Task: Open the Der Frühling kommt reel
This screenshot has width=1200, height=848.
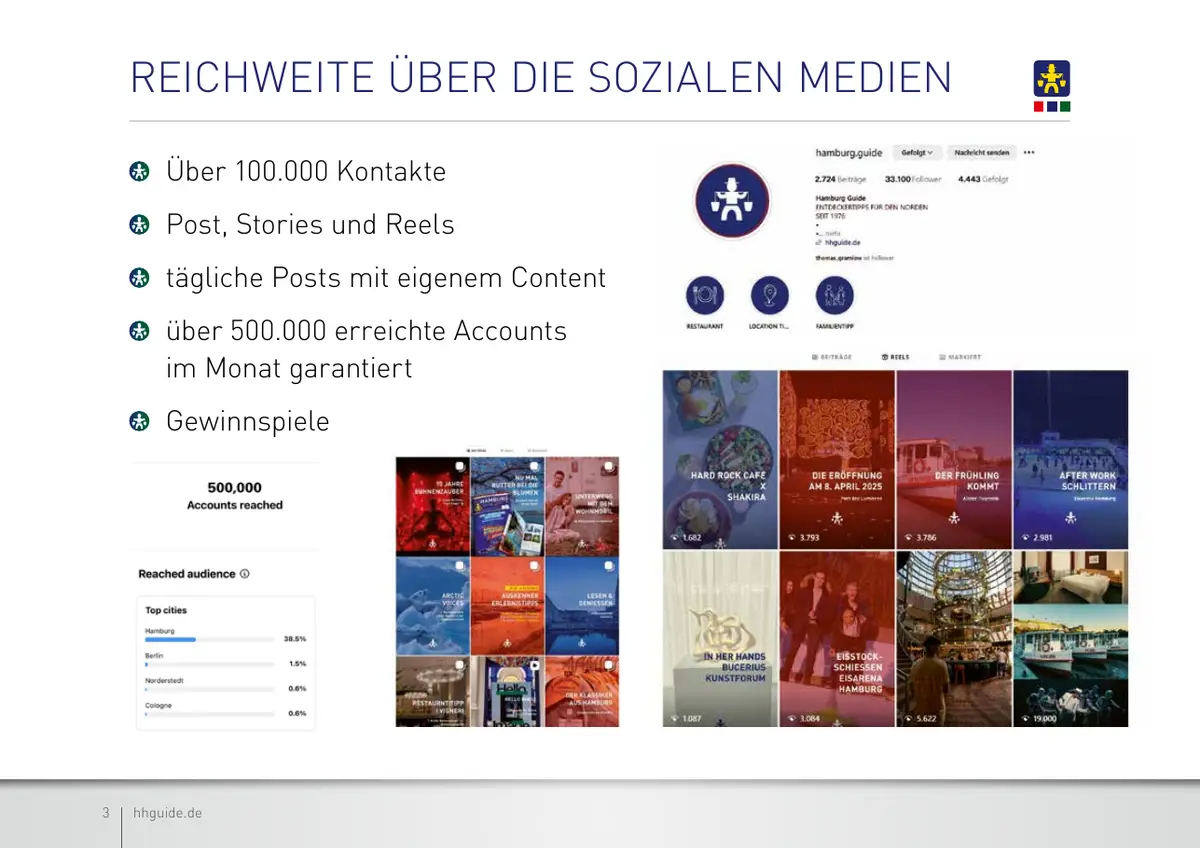Action: [954, 460]
